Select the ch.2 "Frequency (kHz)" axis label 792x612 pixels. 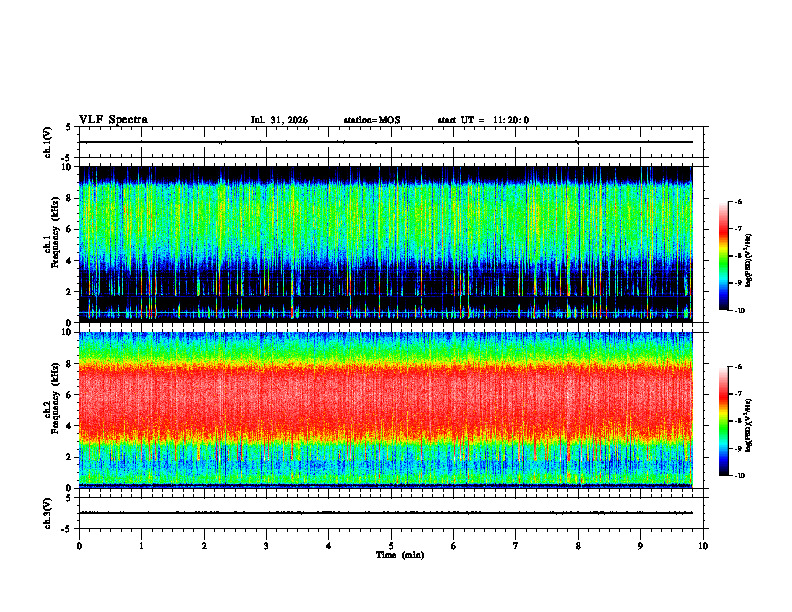tap(55, 398)
